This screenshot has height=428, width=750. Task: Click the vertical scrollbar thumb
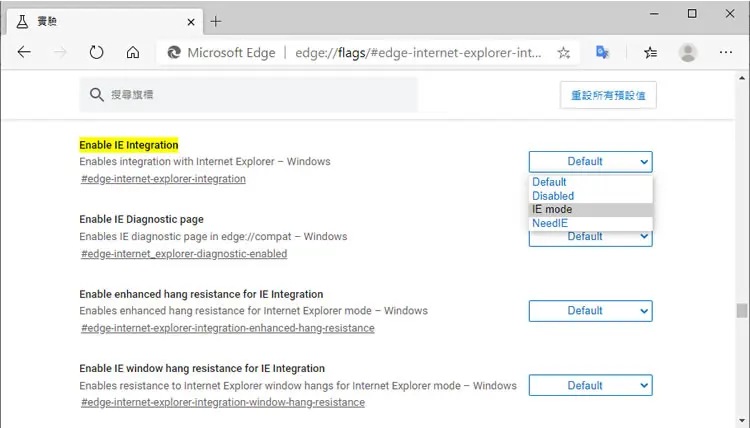[x=742, y=311]
